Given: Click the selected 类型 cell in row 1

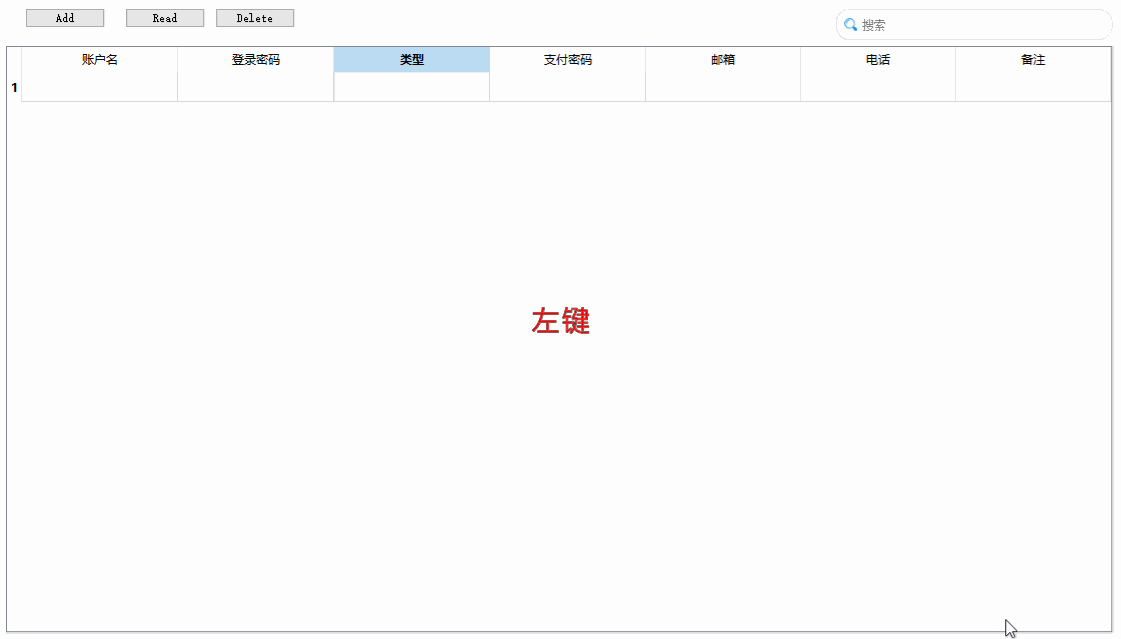Looking at the screenshot, I should 411,87.
